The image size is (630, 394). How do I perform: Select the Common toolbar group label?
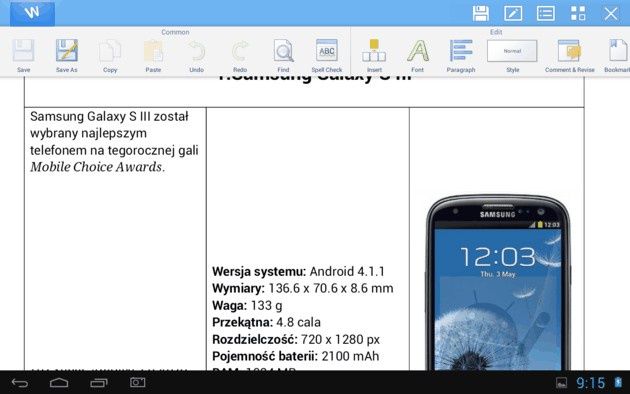[175, 32]
